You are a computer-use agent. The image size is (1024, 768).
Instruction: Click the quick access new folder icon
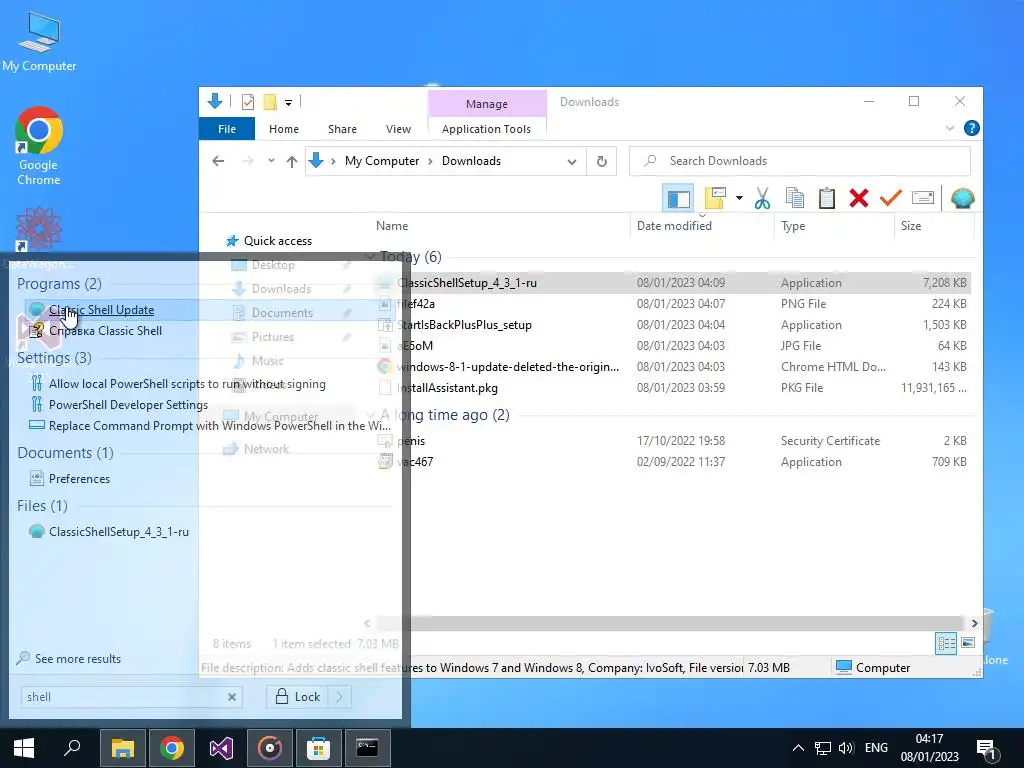click(x=270, y=102)
